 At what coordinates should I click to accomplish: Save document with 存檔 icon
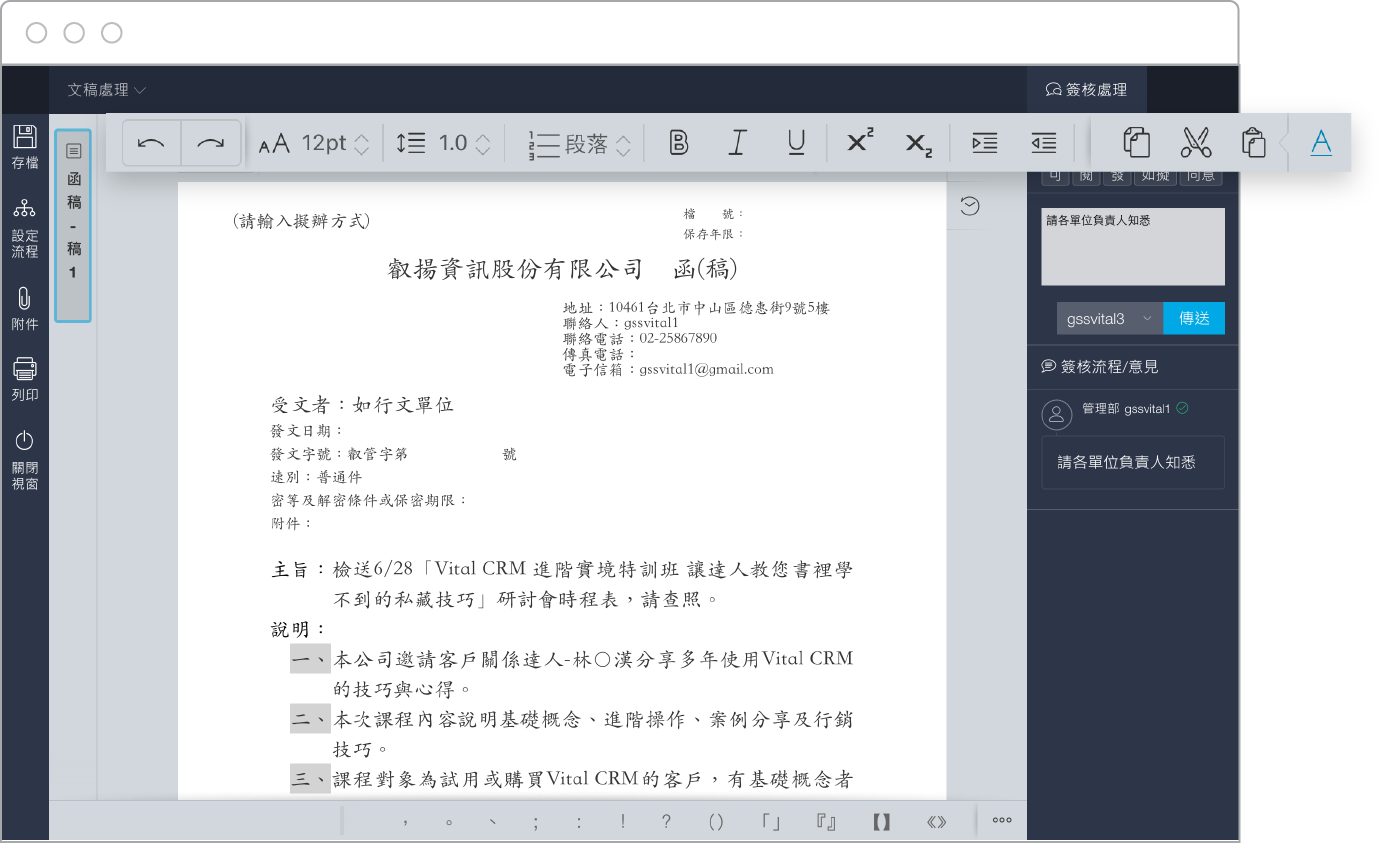point(25,147)
